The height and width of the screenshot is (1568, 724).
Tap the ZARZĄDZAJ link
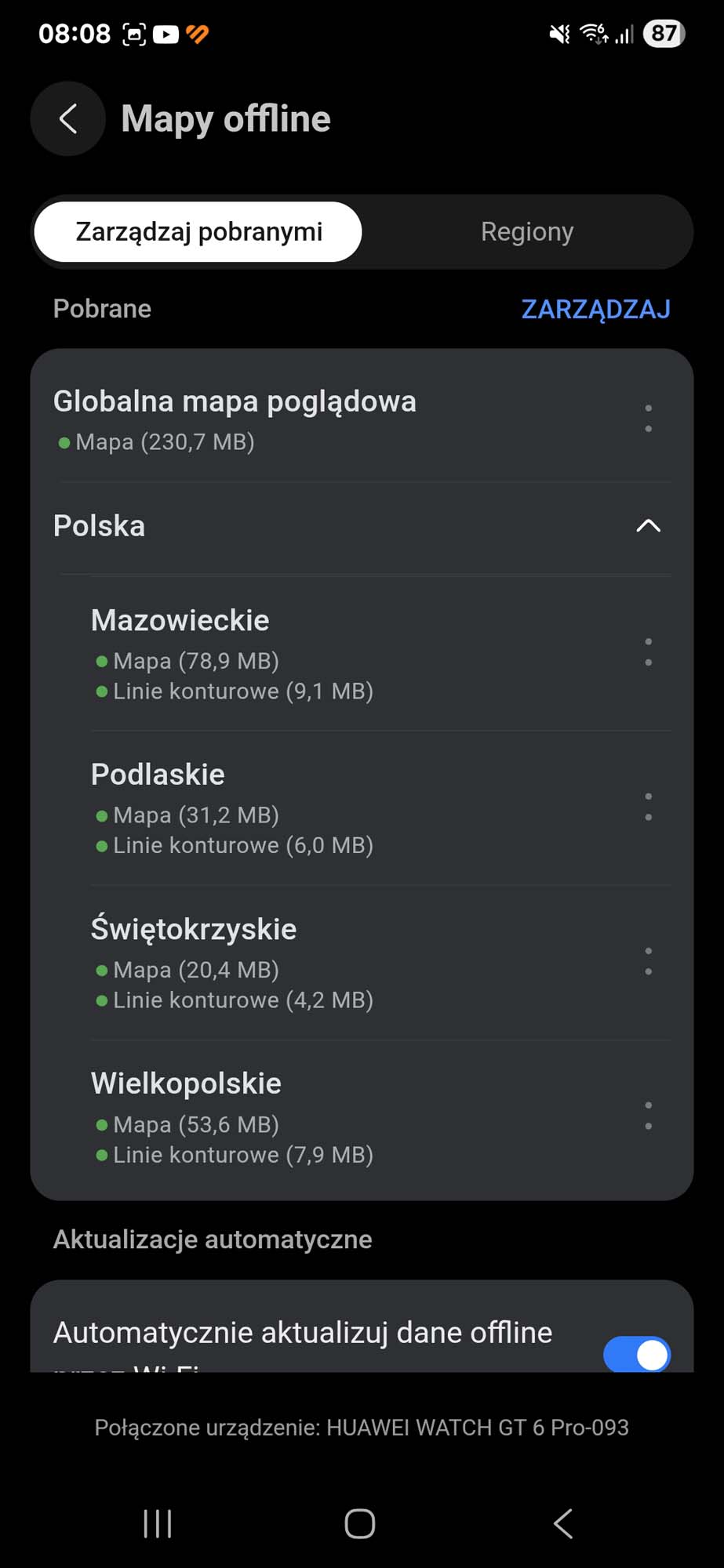(x=596, y=309)
